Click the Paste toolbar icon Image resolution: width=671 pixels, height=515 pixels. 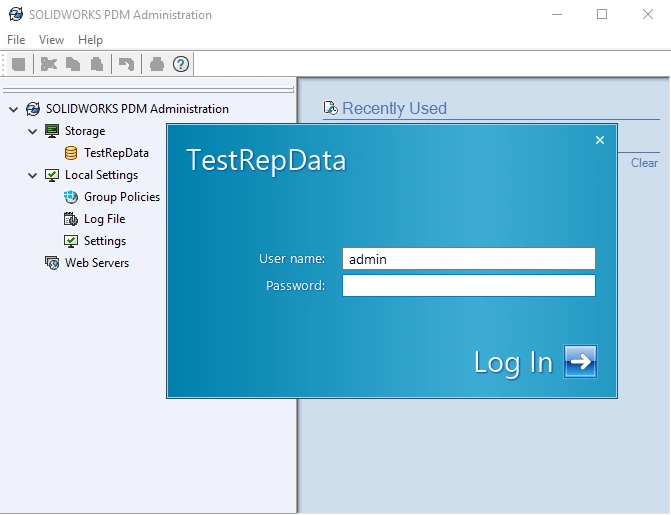click(97, 65)
